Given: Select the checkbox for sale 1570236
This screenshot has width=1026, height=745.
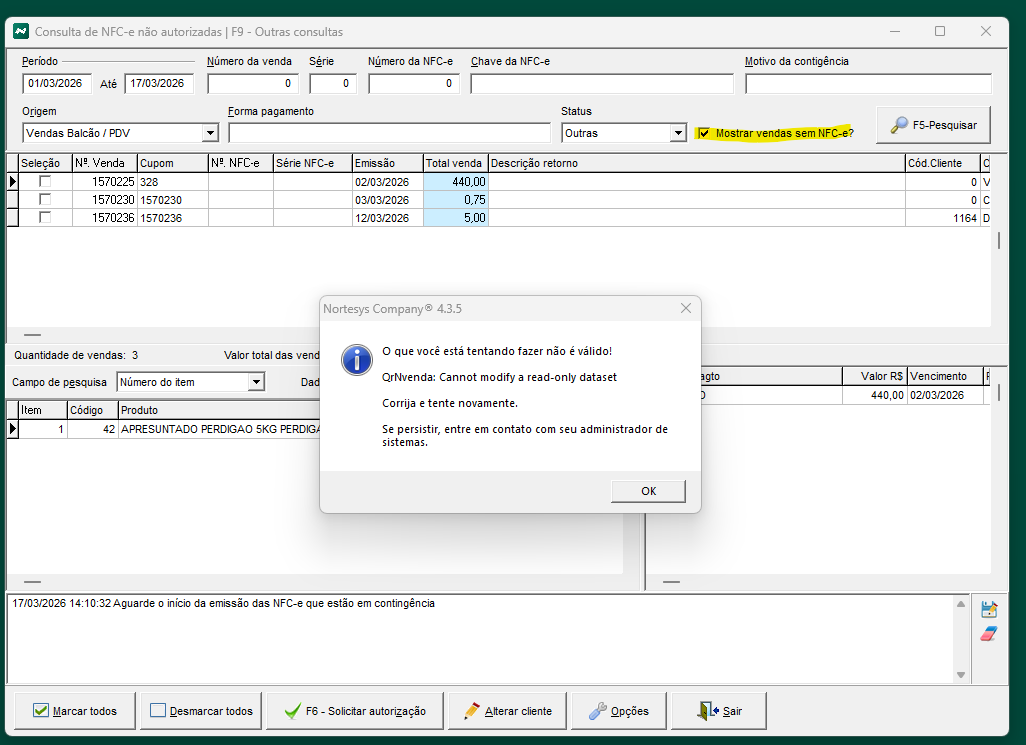Looking at the screenshot, I should (x=45, y=218).
